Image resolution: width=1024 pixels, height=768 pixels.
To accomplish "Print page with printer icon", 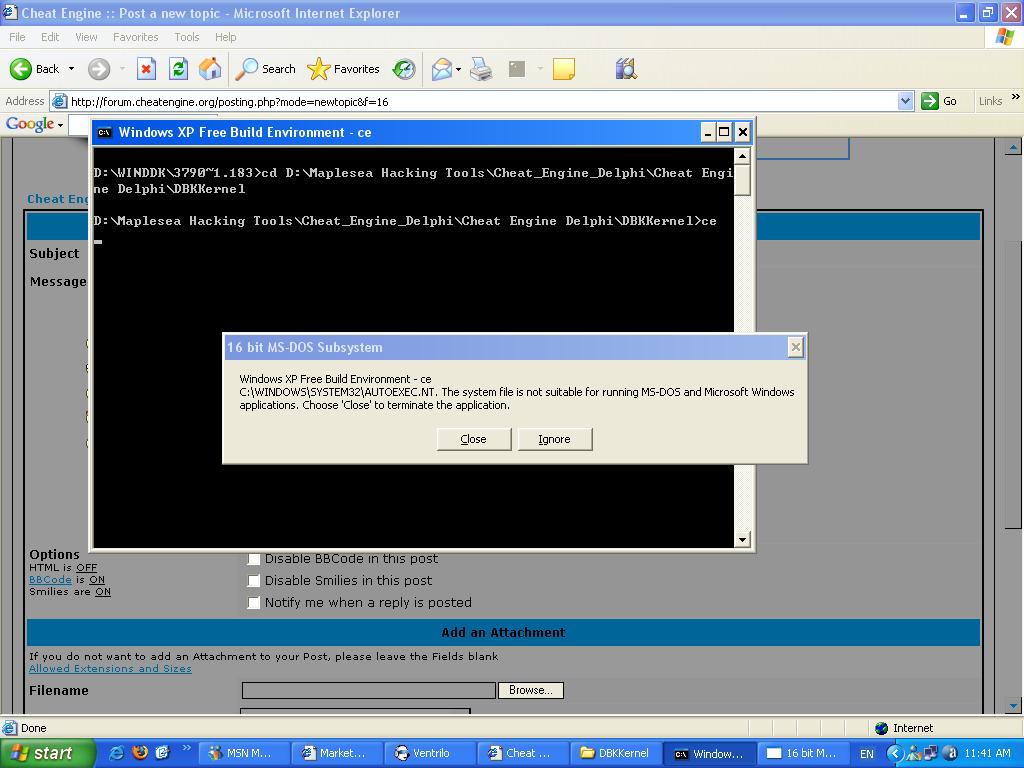I will coord(481,69).
